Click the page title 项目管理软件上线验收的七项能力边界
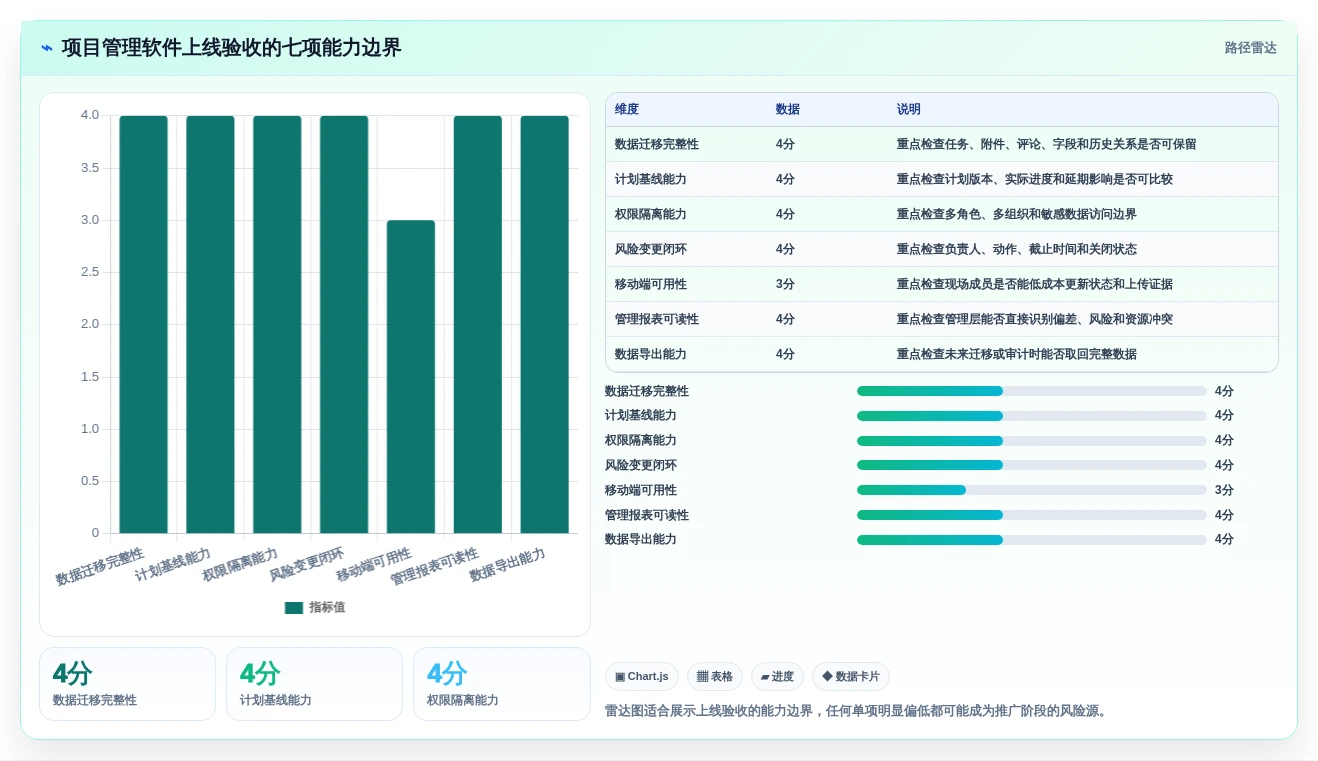The image size is (1318, 761). (x=231, y=48)
